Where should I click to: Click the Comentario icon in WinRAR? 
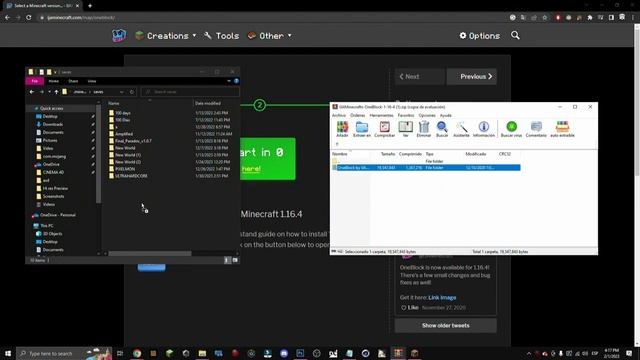point(536,129)
